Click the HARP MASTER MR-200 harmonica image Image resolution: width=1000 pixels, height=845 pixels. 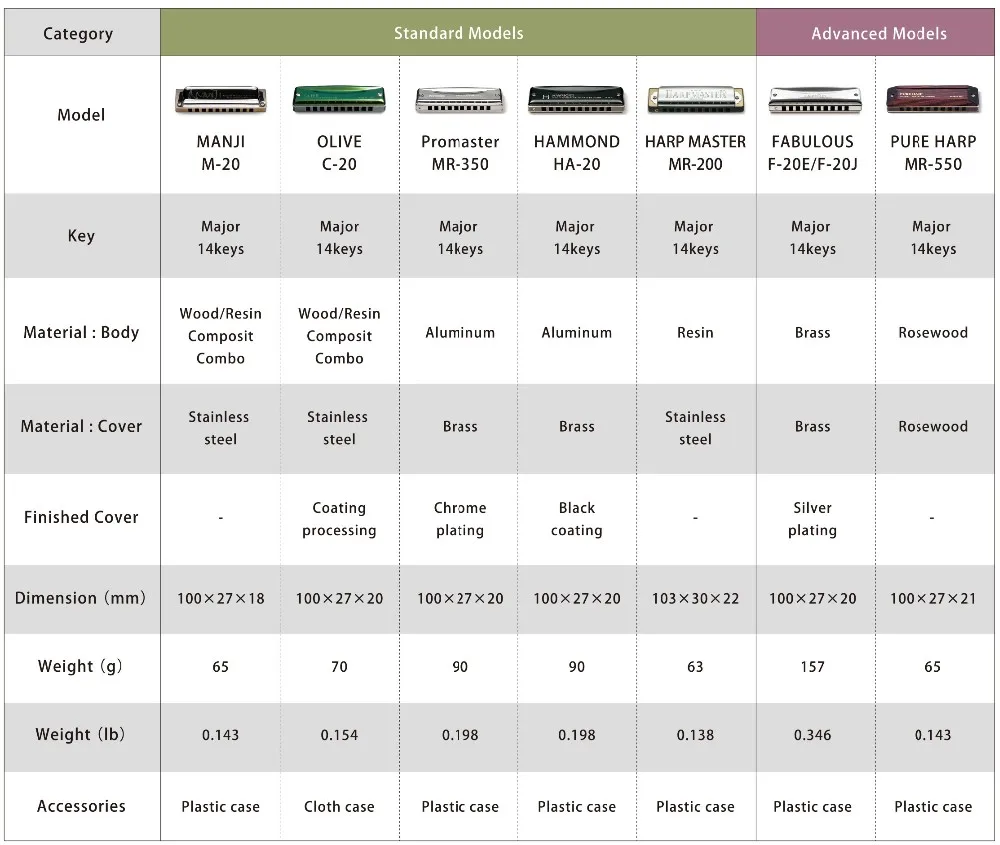(695, 100)
